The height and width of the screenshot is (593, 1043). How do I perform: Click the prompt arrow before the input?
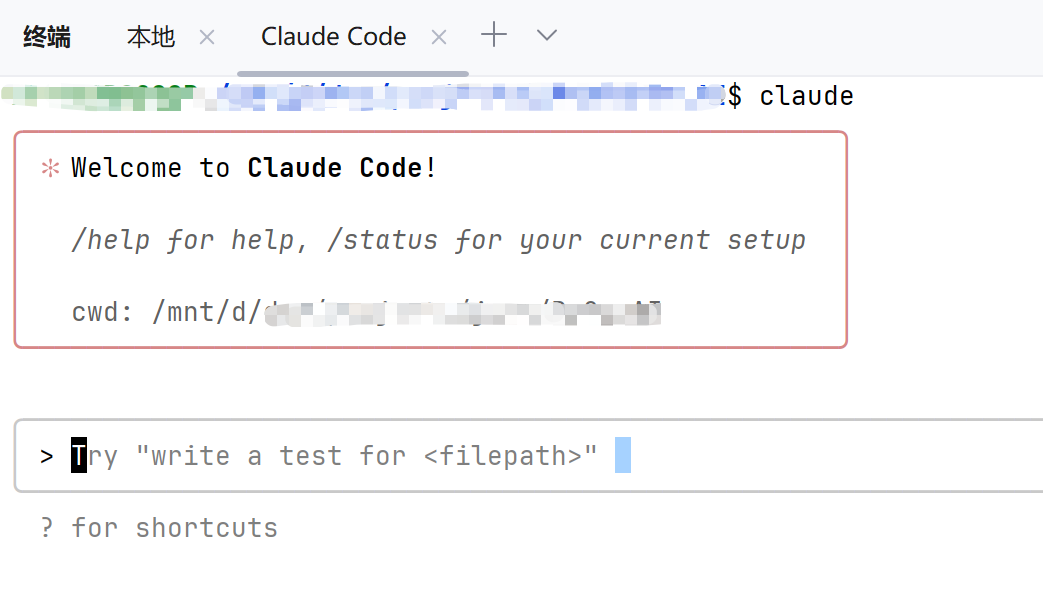click(46, 455)
